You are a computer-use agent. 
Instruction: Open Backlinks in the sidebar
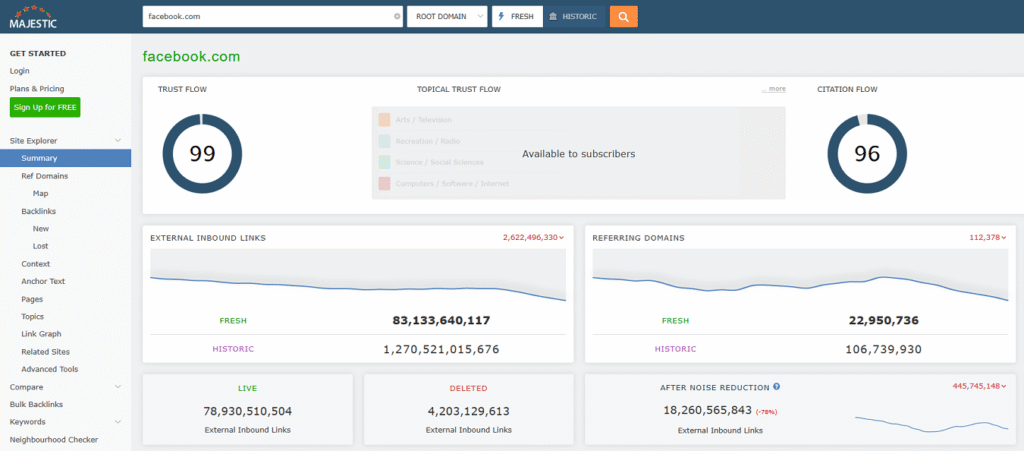point(39,211)
